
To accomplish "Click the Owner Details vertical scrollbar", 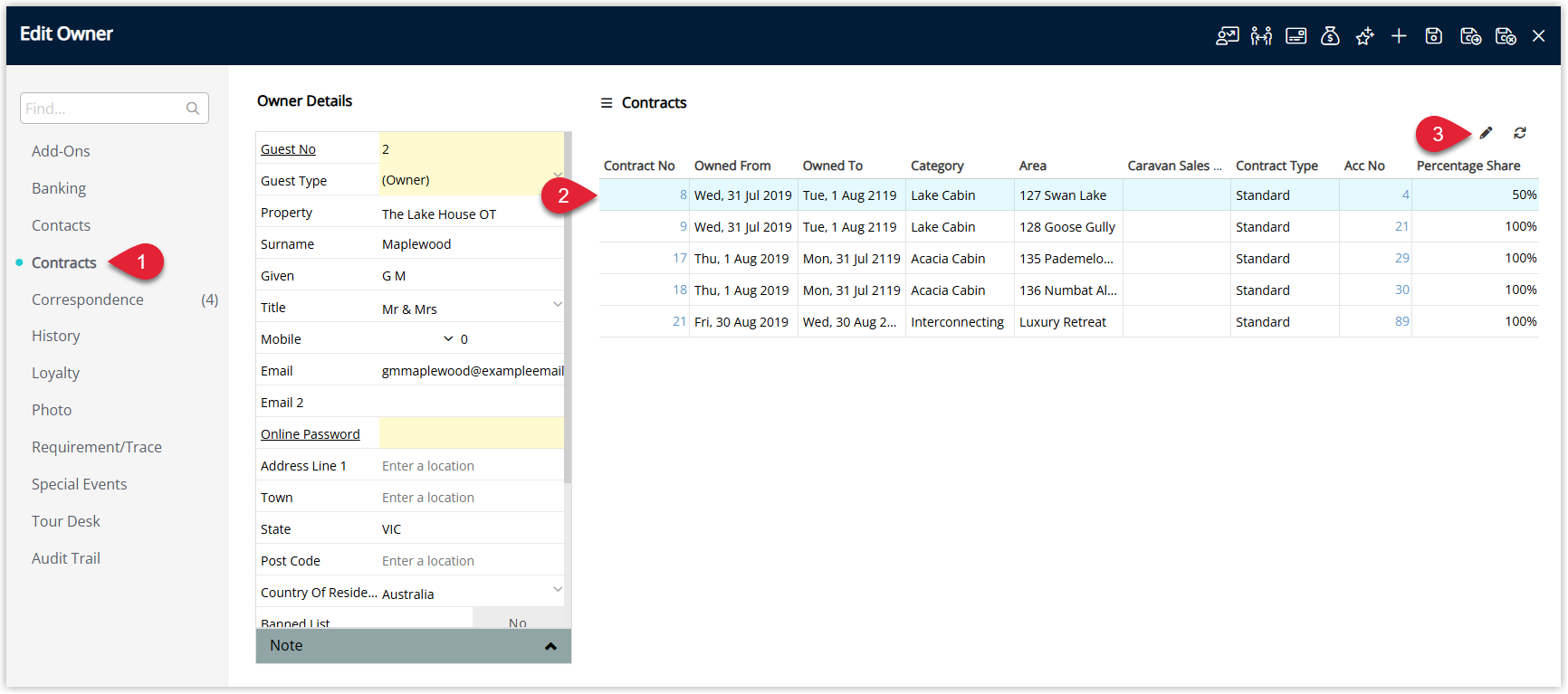I will tap(568, 308).
